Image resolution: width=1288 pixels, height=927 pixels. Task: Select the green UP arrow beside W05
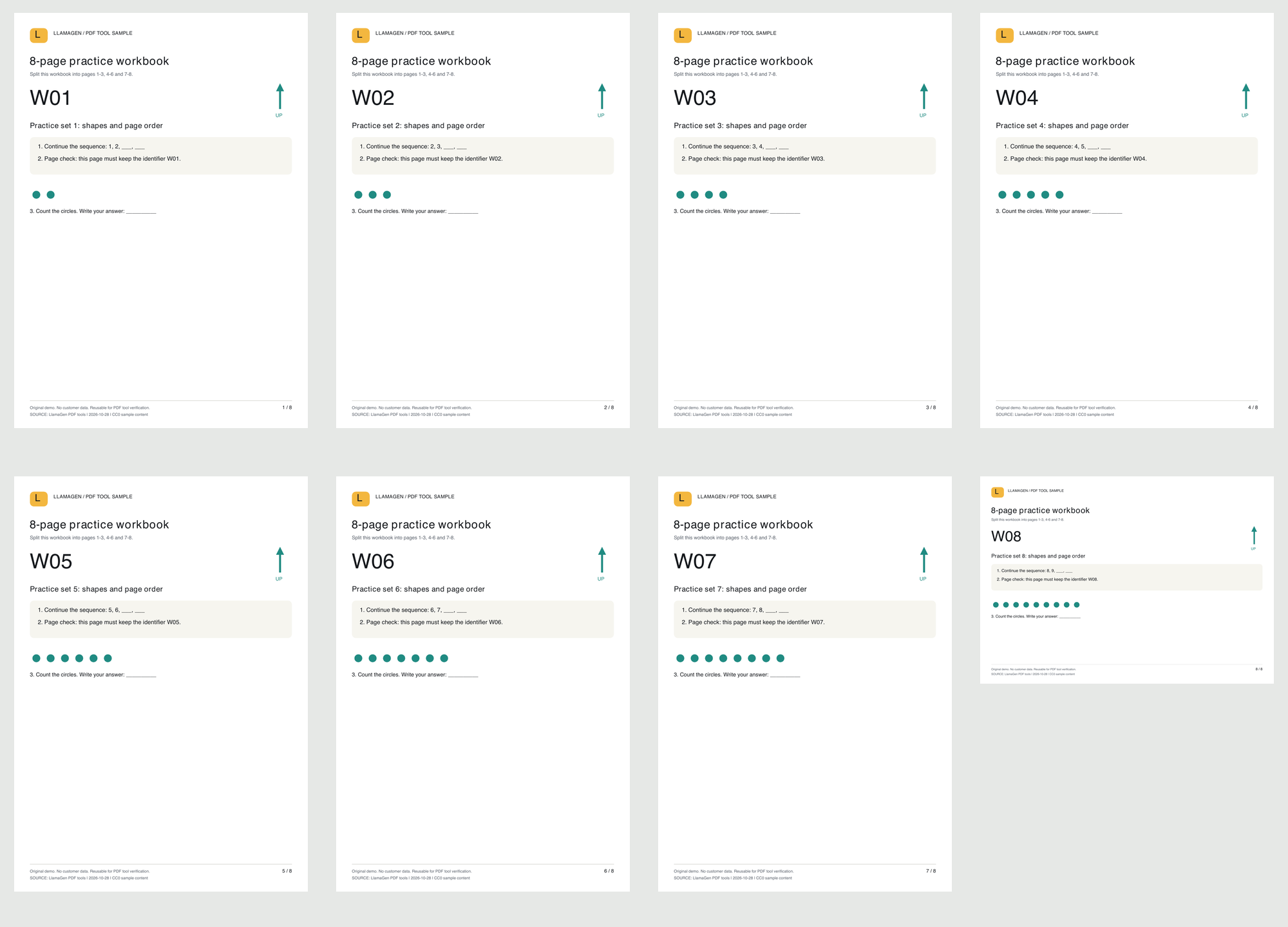[x=279, y=561]
